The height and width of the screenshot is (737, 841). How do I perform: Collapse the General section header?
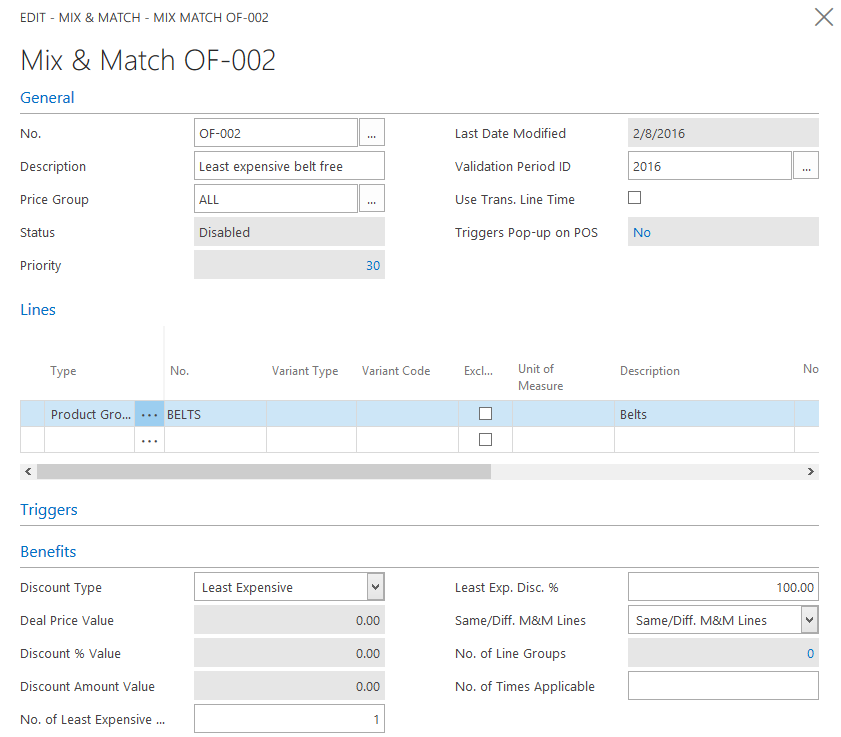coord(47,98)
